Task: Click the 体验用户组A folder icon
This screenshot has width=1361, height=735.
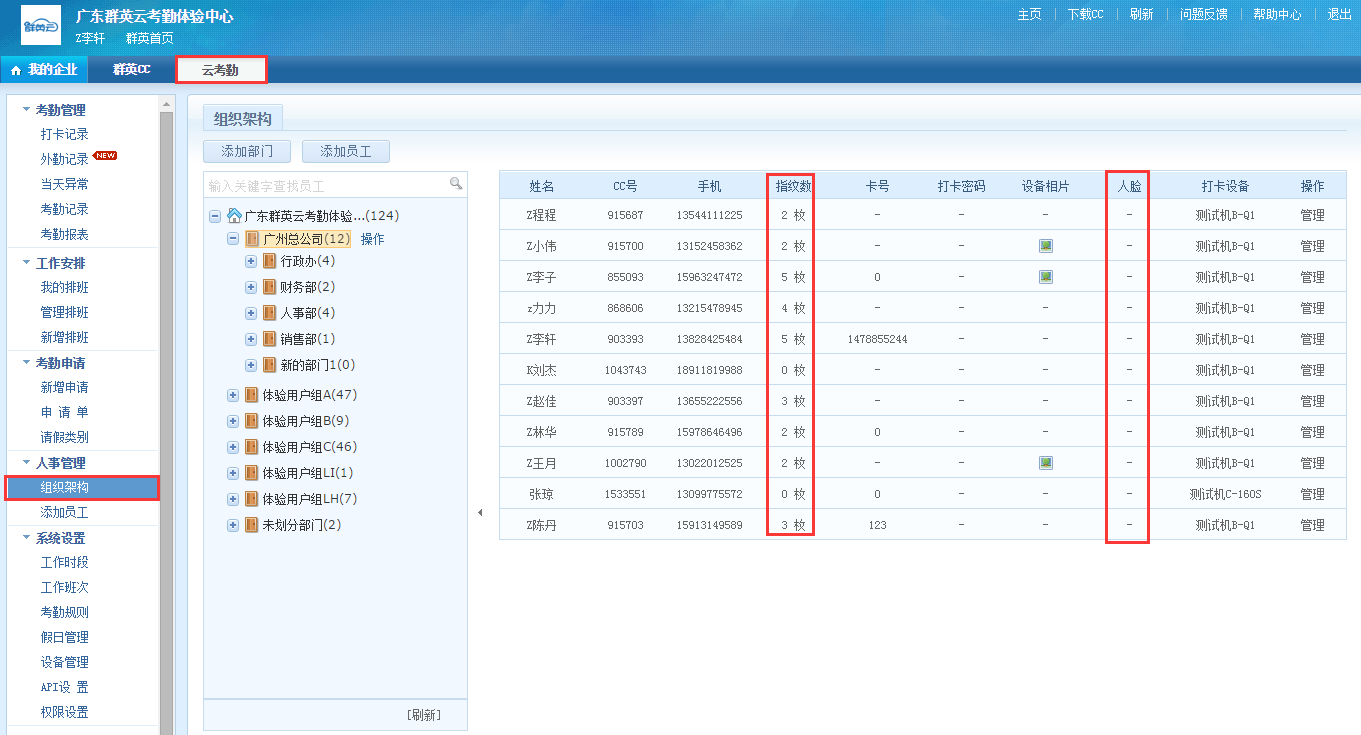Action: pos(252,395)
